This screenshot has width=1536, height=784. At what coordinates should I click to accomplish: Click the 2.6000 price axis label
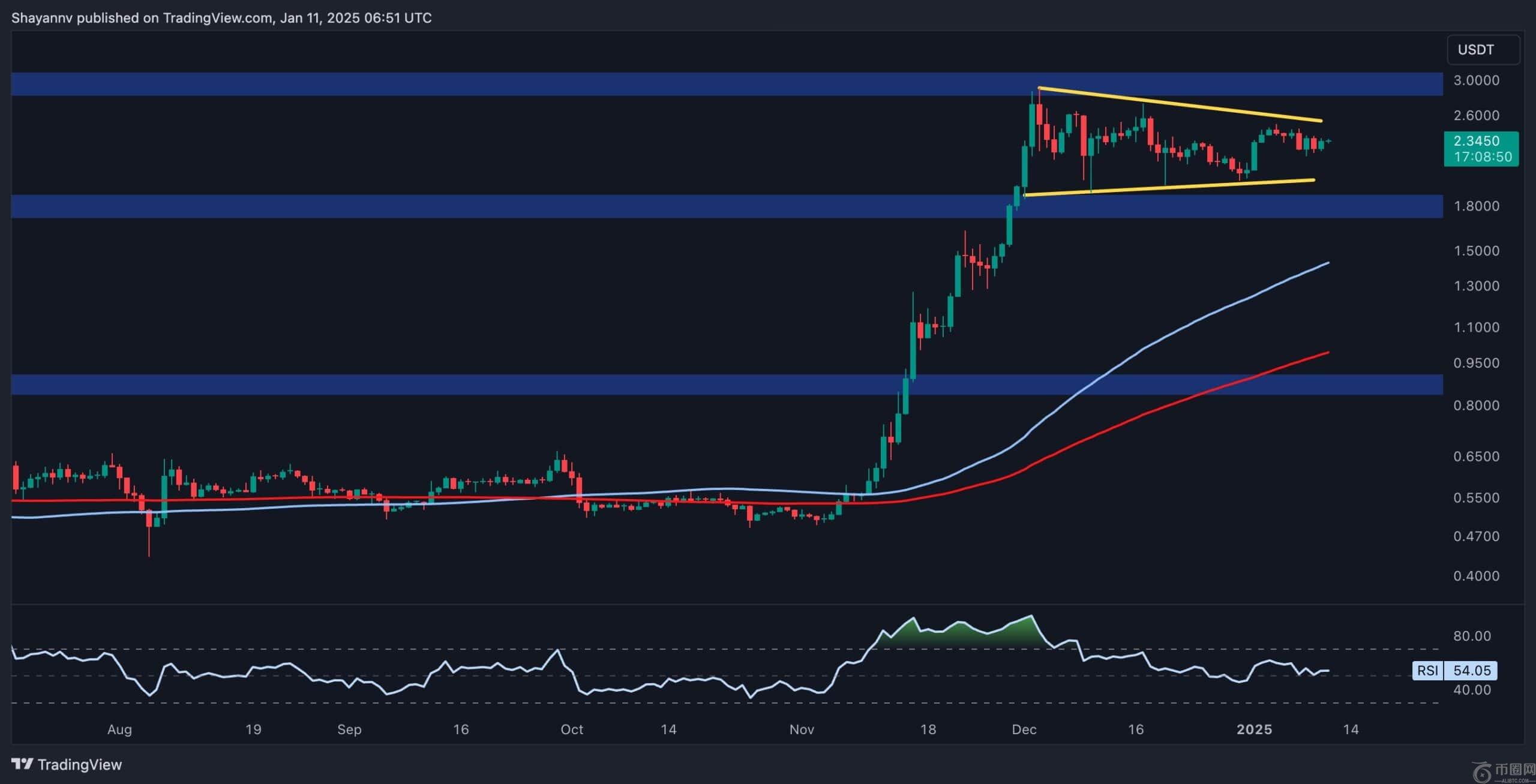(1476, 115)
